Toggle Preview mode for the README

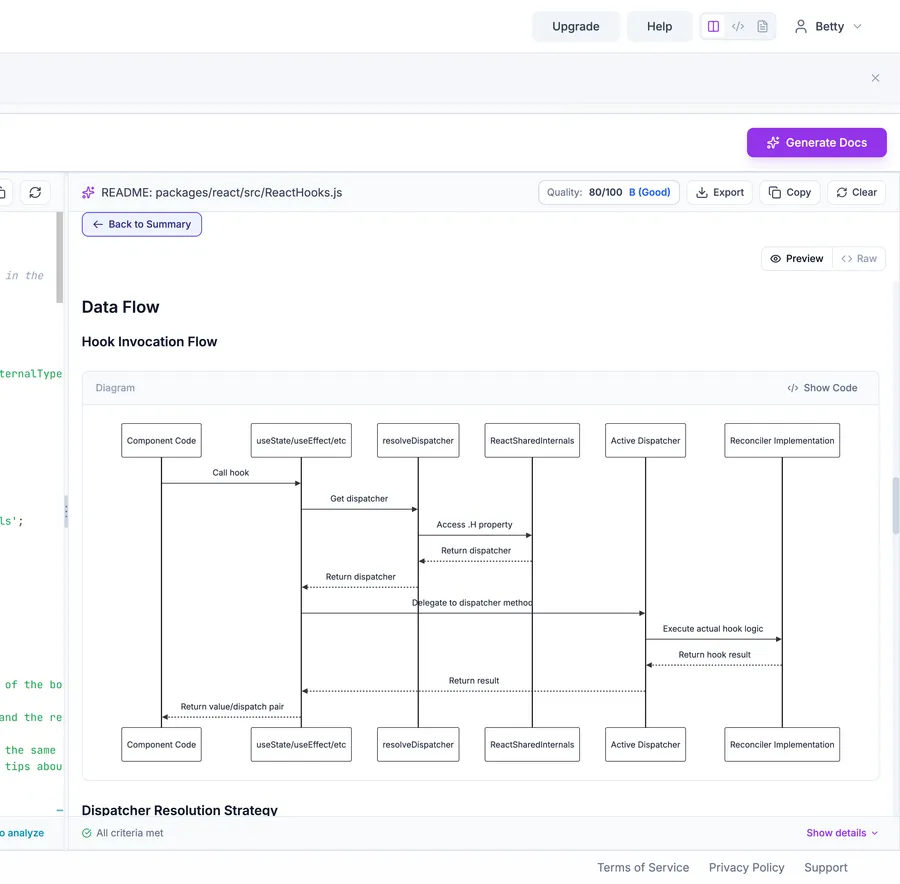click(797, 258)
